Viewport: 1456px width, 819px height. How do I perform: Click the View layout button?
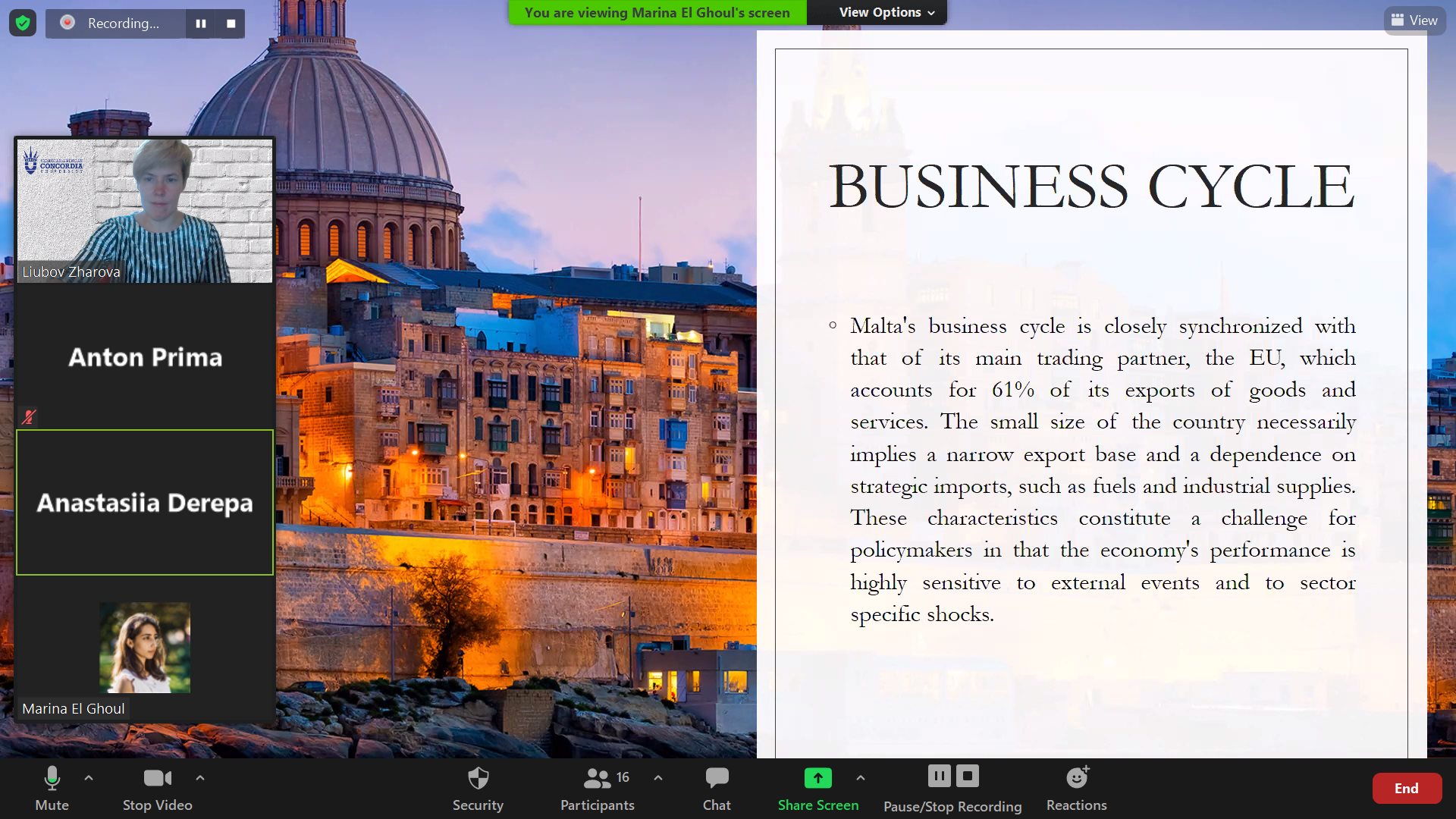(x=1414, y=20)
